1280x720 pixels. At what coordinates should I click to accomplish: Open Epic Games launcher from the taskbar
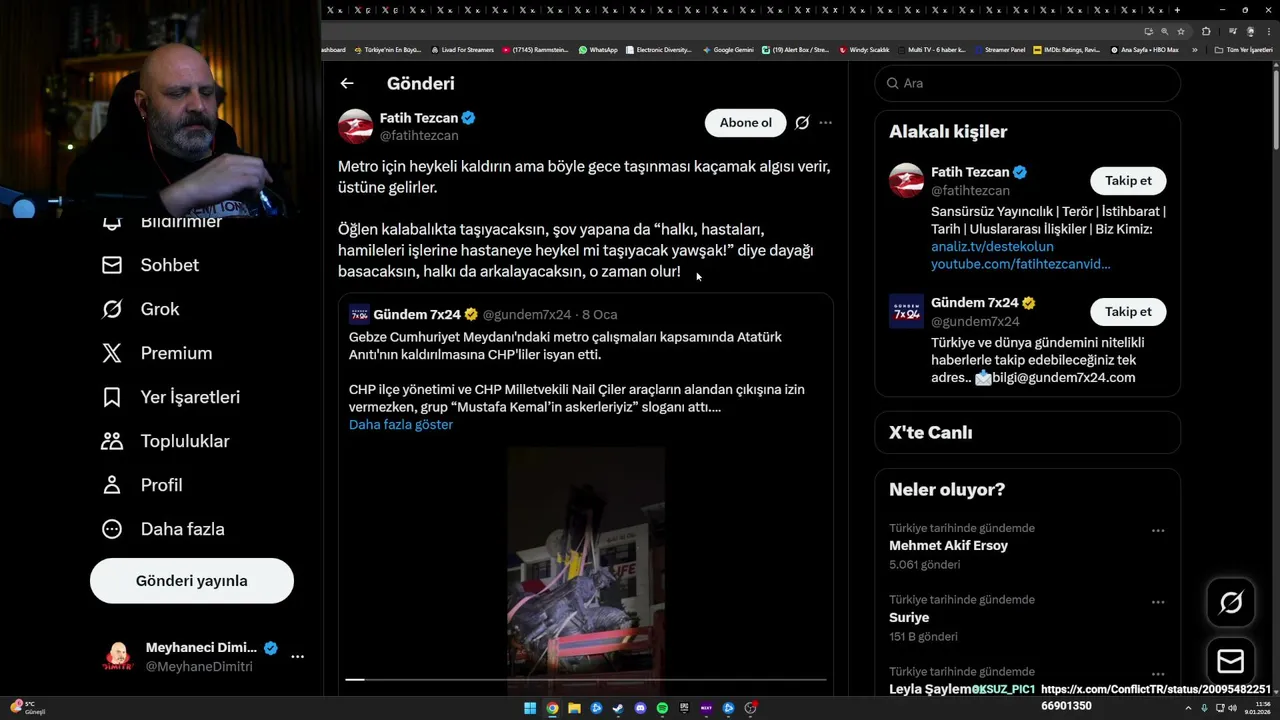point(684,708)
